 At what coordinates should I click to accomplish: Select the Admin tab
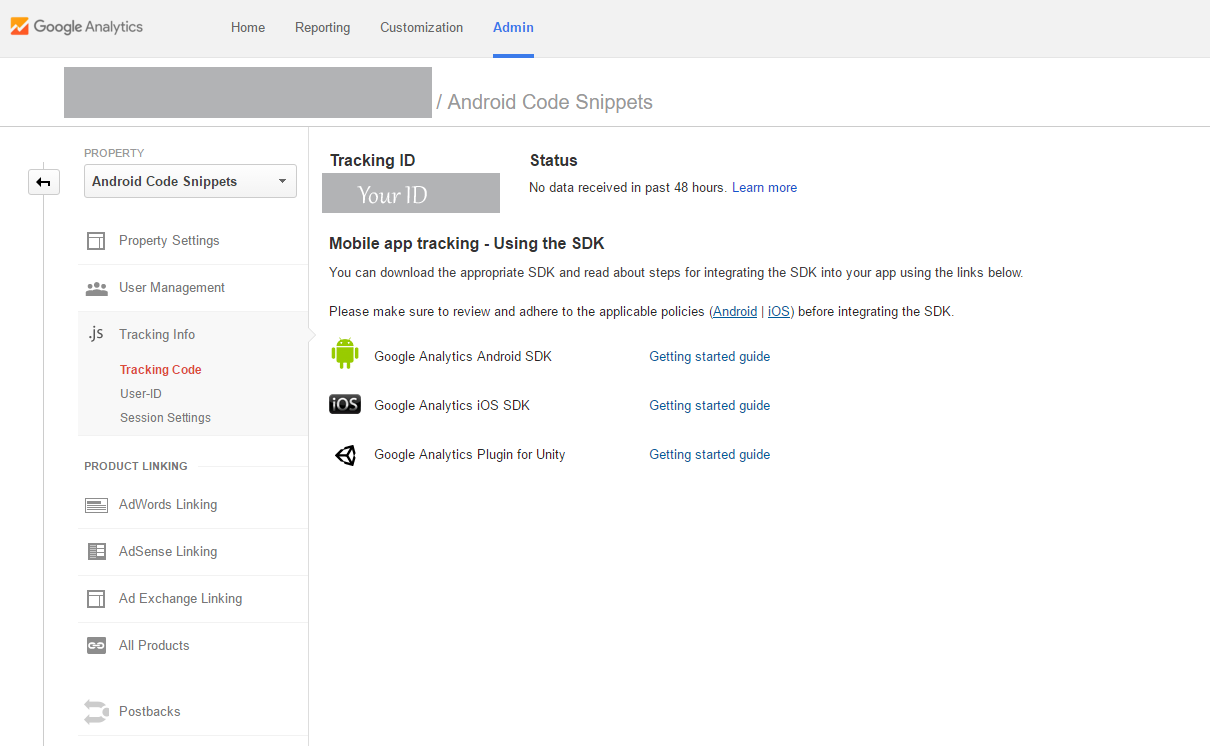tap(513, 28)
